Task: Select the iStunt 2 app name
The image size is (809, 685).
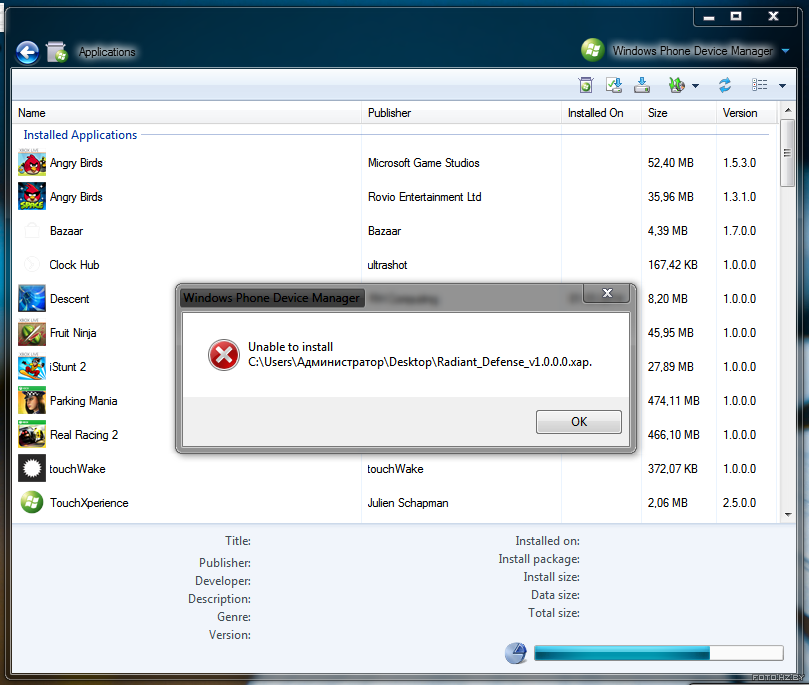Action: (x=68, y=367)
